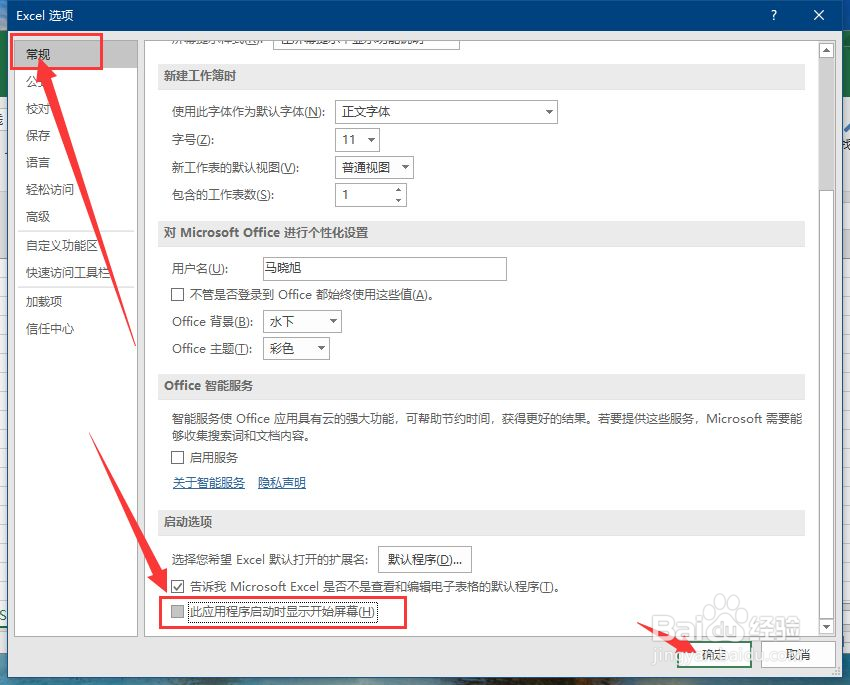Open the Office 背景 dropdown
The height and width of the screenshot is (685, 850).
tap(302, 321)
